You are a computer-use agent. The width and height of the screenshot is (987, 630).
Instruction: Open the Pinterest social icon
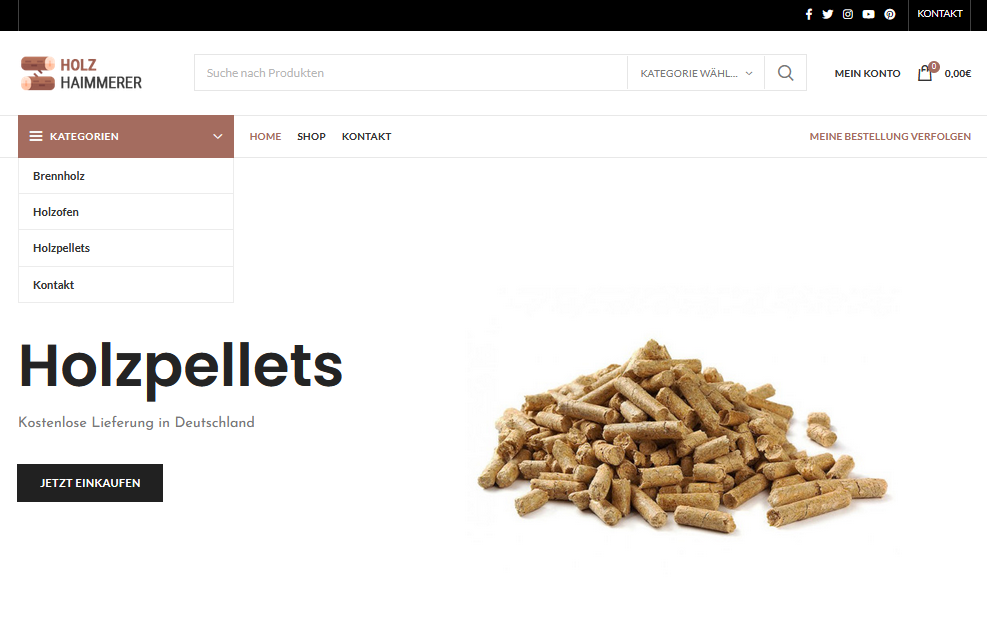coord(889,14)
